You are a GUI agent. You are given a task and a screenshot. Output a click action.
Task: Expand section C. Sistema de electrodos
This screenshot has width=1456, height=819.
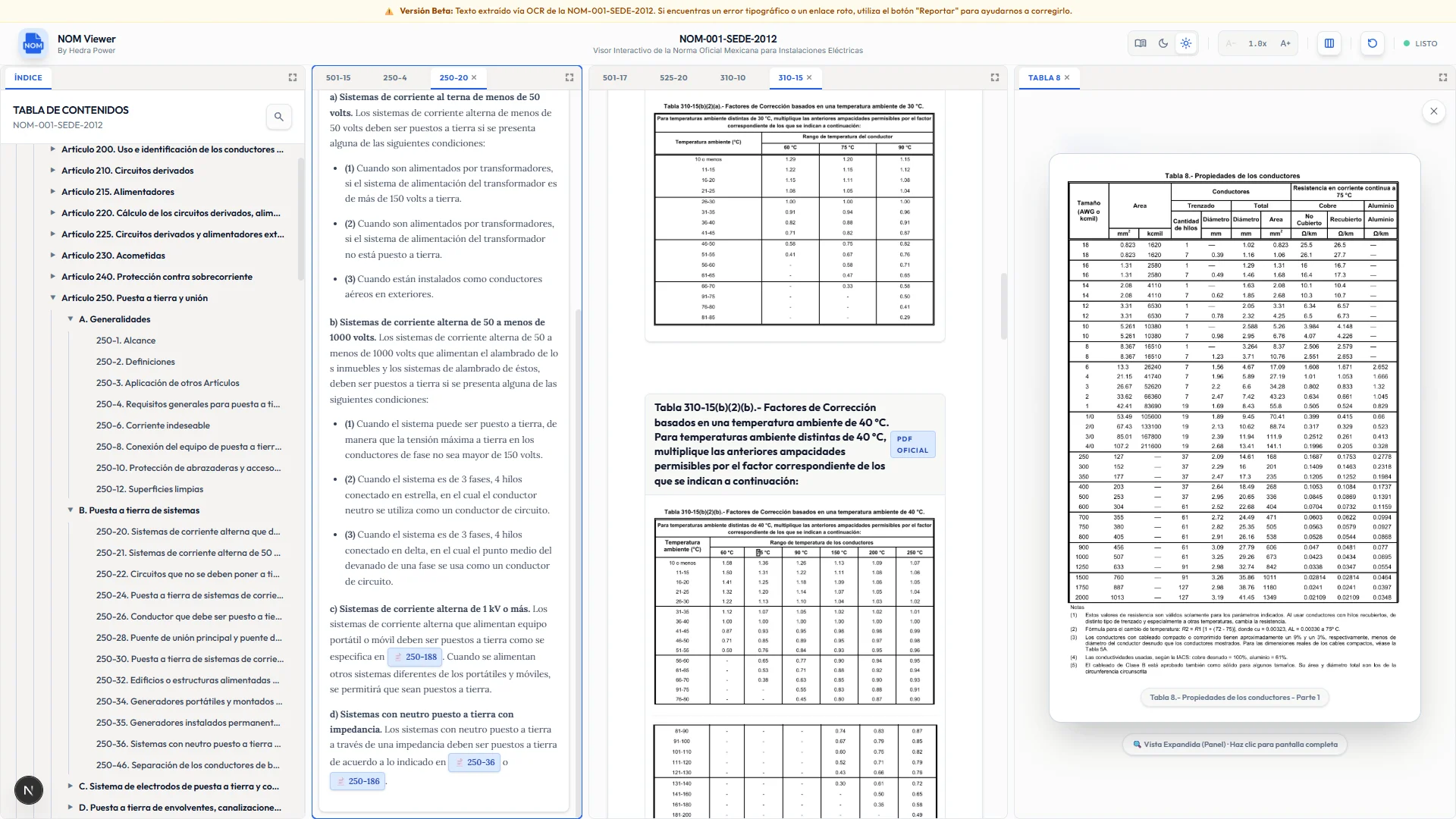(x=70, y=786)
